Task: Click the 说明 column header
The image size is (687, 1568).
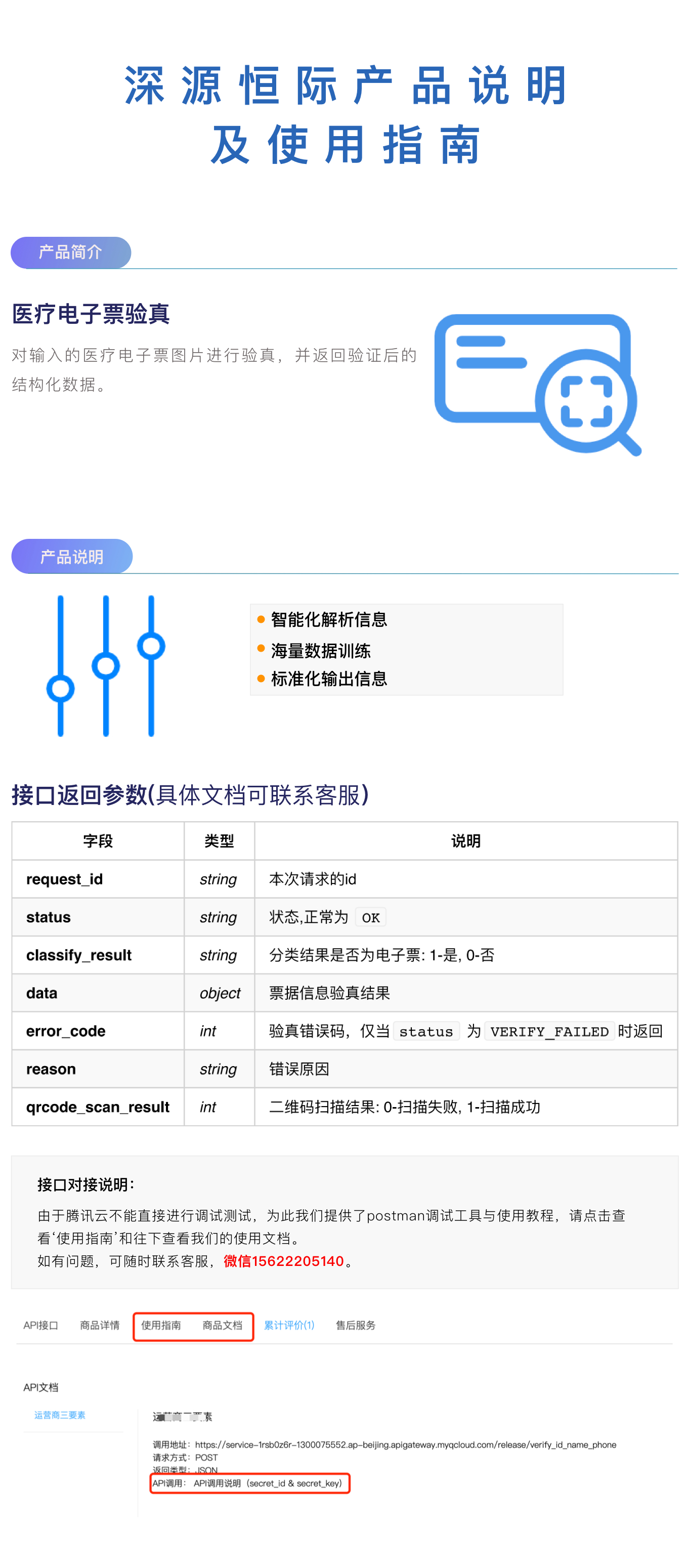Action: [466, 841]
